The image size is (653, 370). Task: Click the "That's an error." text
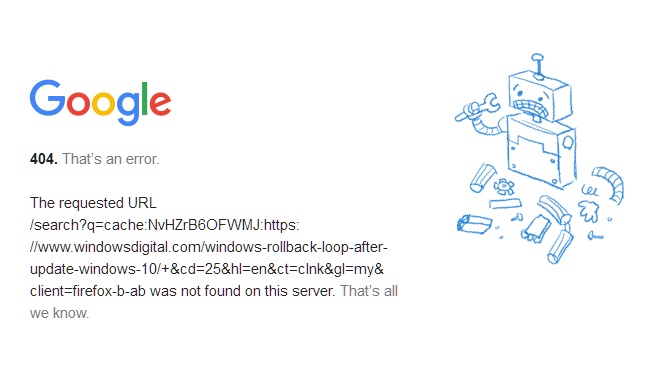[111, 159]
